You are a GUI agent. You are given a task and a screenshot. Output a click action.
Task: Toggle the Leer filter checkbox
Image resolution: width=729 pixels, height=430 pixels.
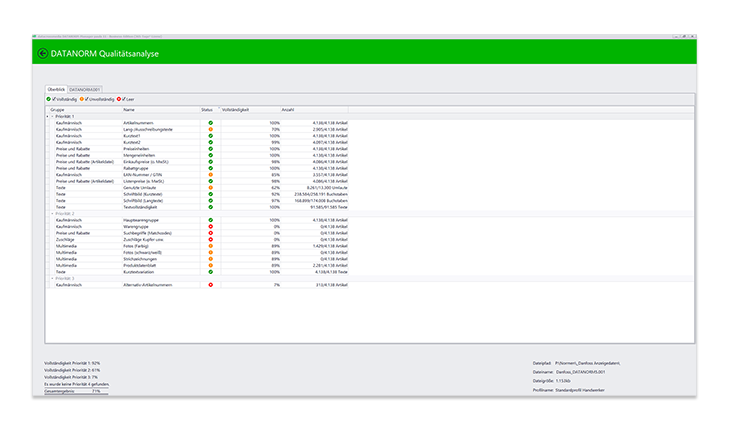click(124, 99)
